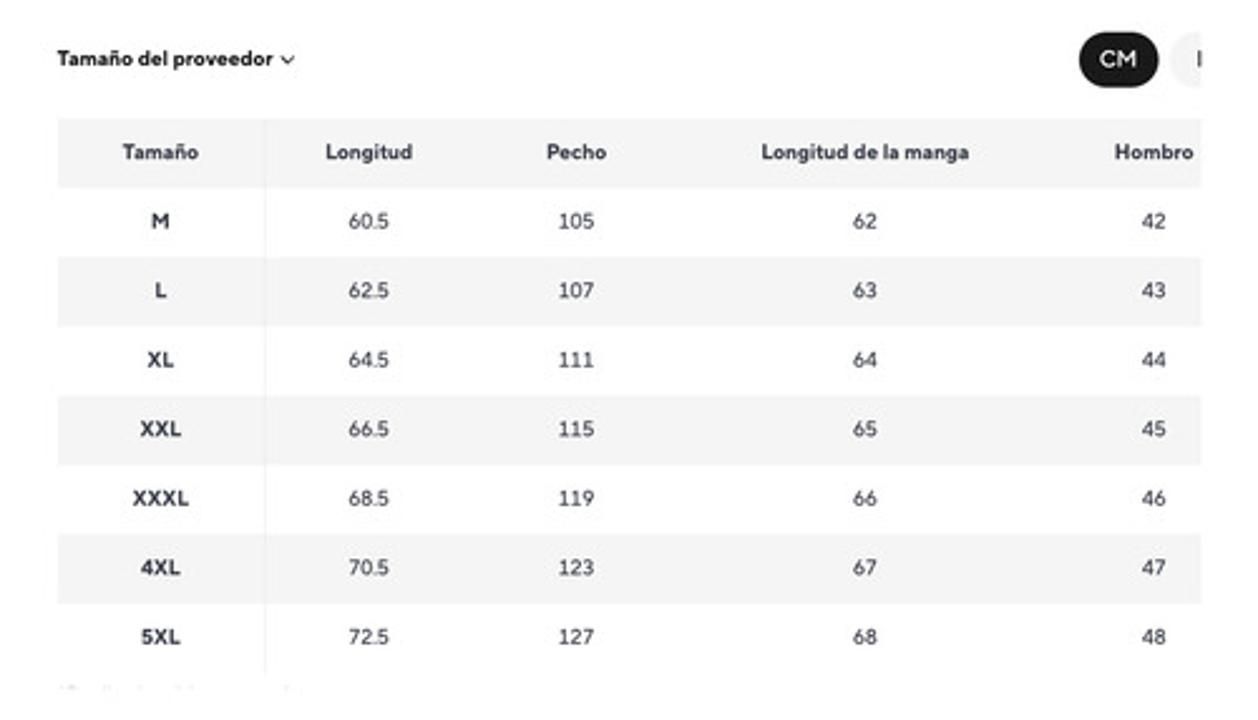Click the Tamaño column header
This screenshot has width=1258, height=720.
tap(160, 152)
